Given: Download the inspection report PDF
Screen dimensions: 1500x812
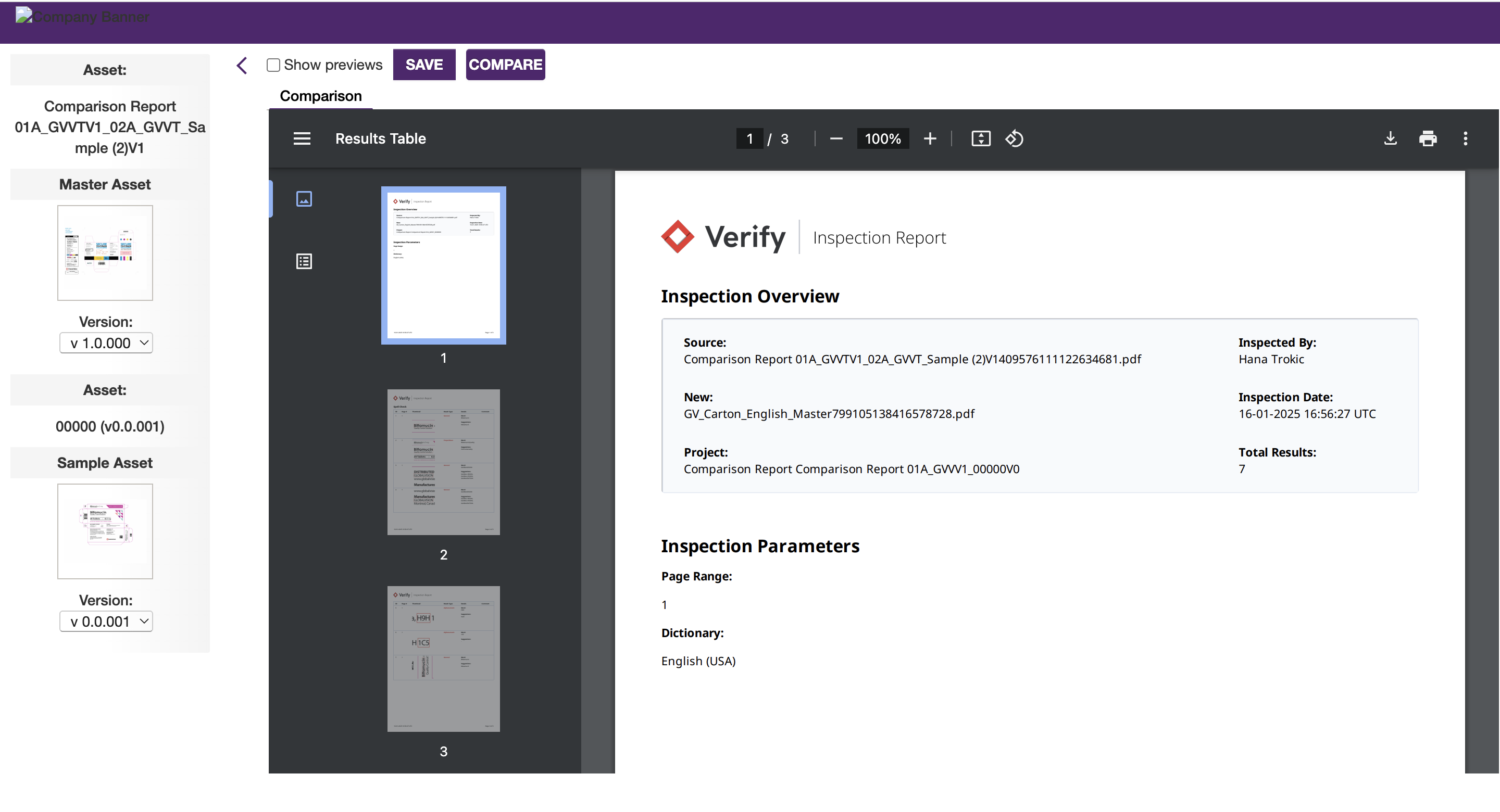Looking at the screenshot, I should click(x=1390, y=138).
